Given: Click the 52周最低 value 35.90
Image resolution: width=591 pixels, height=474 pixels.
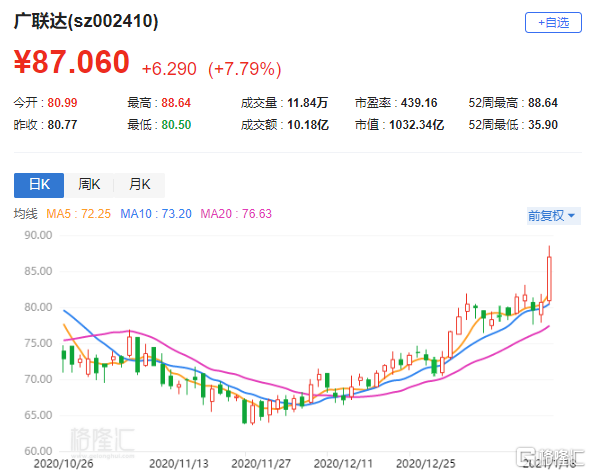Looking at the screenshot, I should 543,125.
